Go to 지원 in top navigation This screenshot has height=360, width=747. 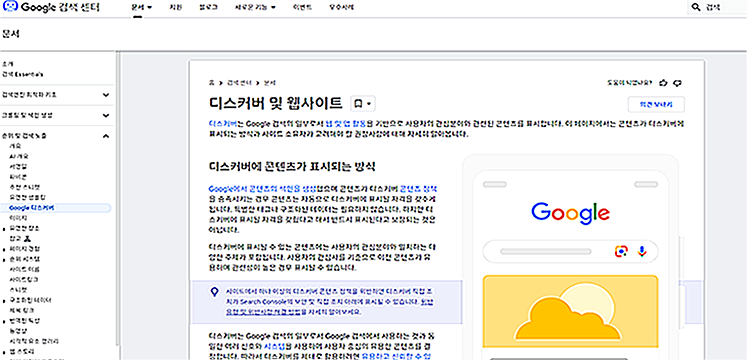point(176,8)
